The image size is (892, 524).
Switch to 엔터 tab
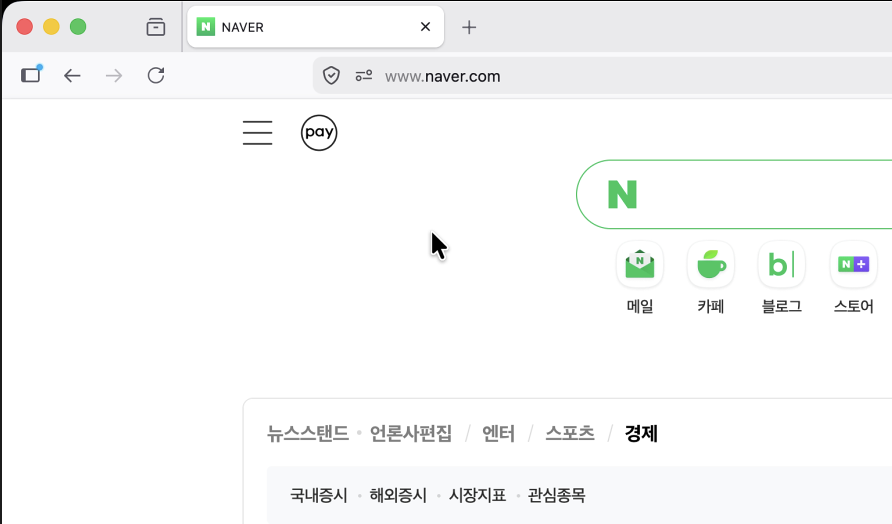click(x=498, y=434)
